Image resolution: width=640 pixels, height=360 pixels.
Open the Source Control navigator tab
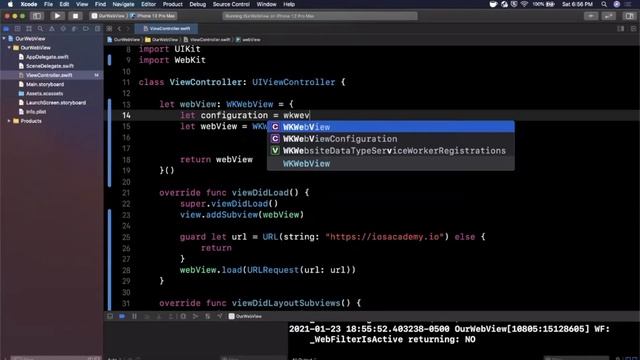17,29
